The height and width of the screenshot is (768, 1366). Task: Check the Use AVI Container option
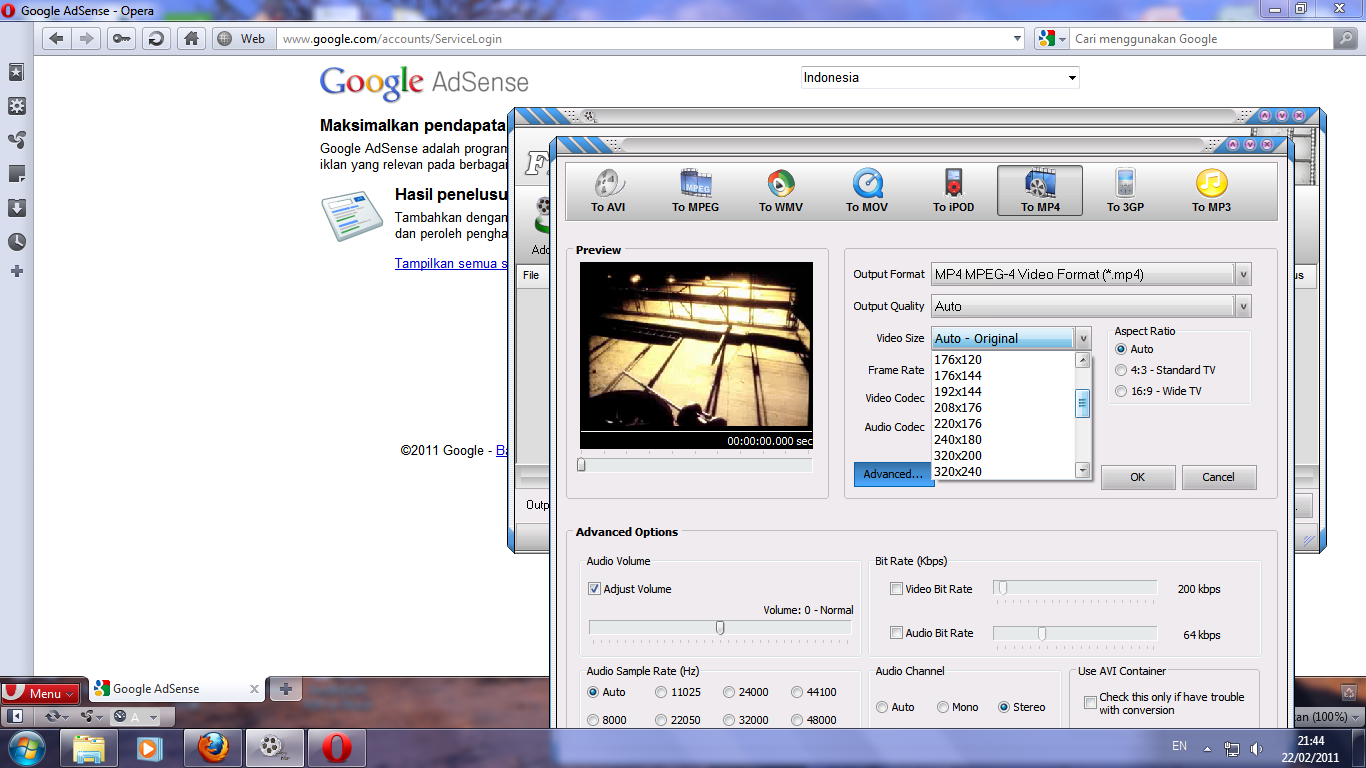1091,703
